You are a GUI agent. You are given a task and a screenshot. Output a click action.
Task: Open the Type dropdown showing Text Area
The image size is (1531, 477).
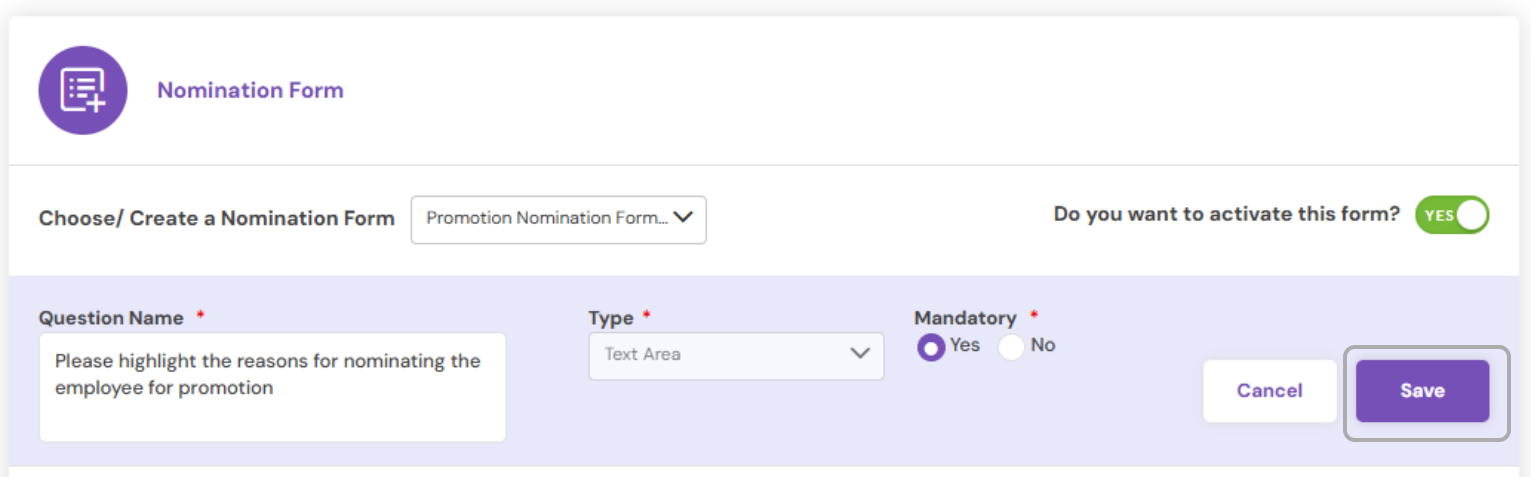[x=735, y=355]
